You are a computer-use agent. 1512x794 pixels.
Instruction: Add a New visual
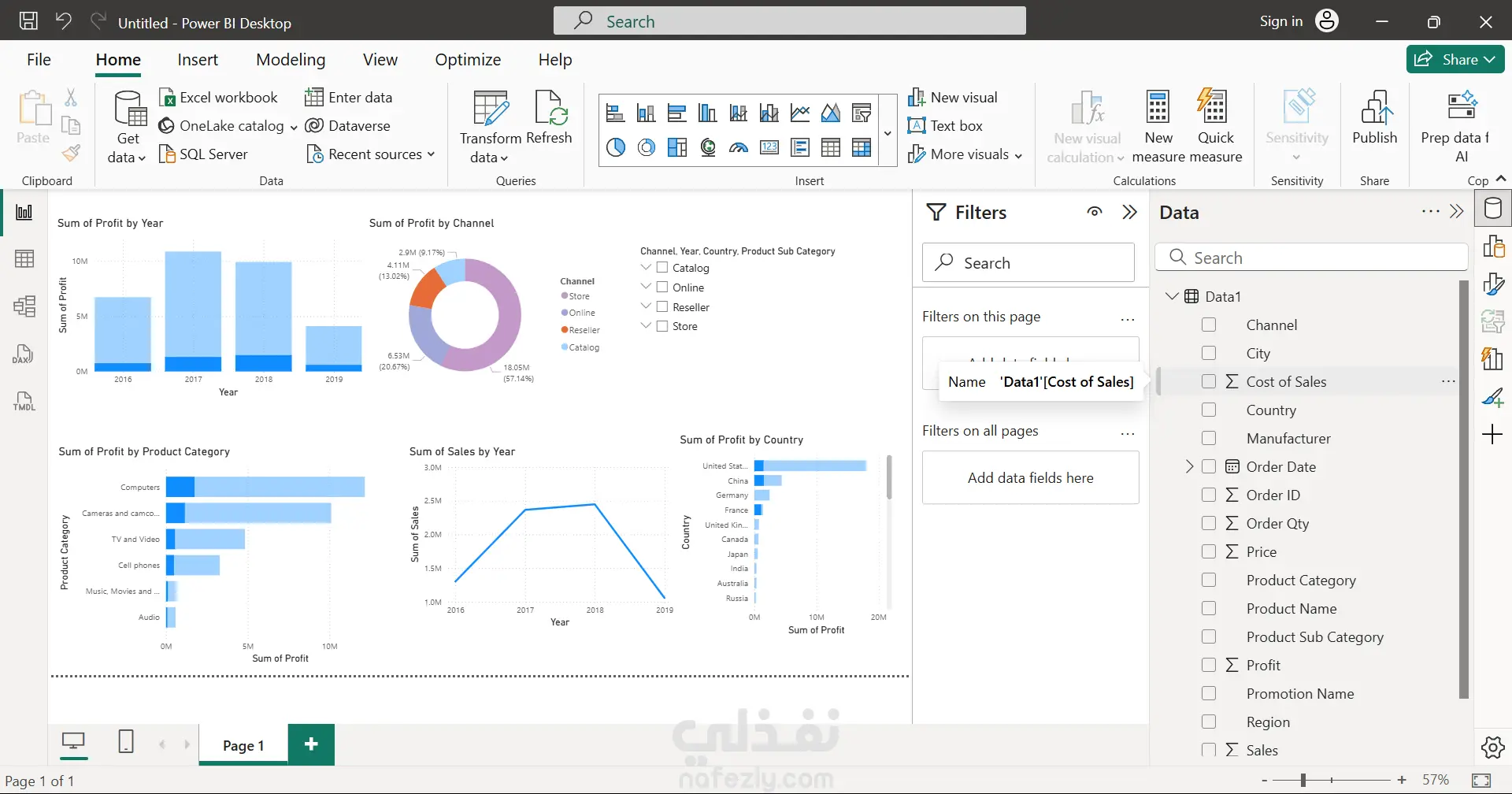pyautogui.click(x=953, y=98)
